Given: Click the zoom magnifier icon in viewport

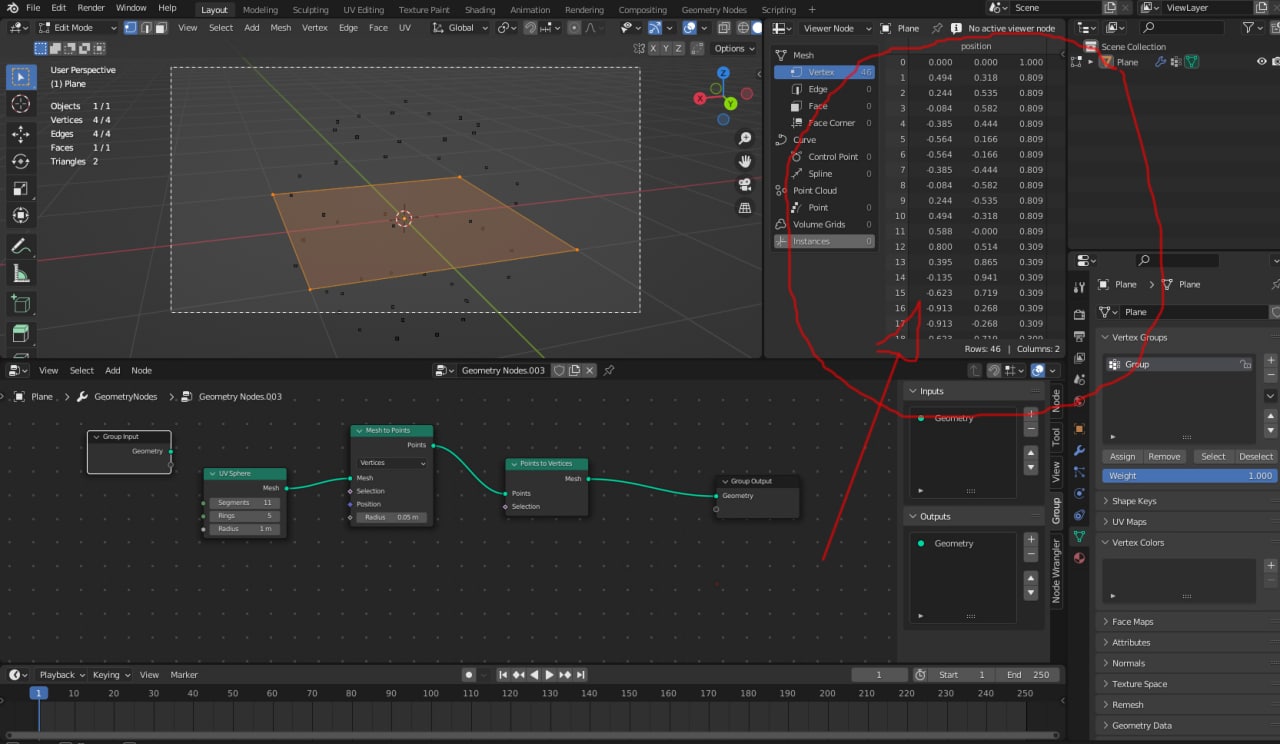Looking at the screenshot, I should click(x=744, y=138).
